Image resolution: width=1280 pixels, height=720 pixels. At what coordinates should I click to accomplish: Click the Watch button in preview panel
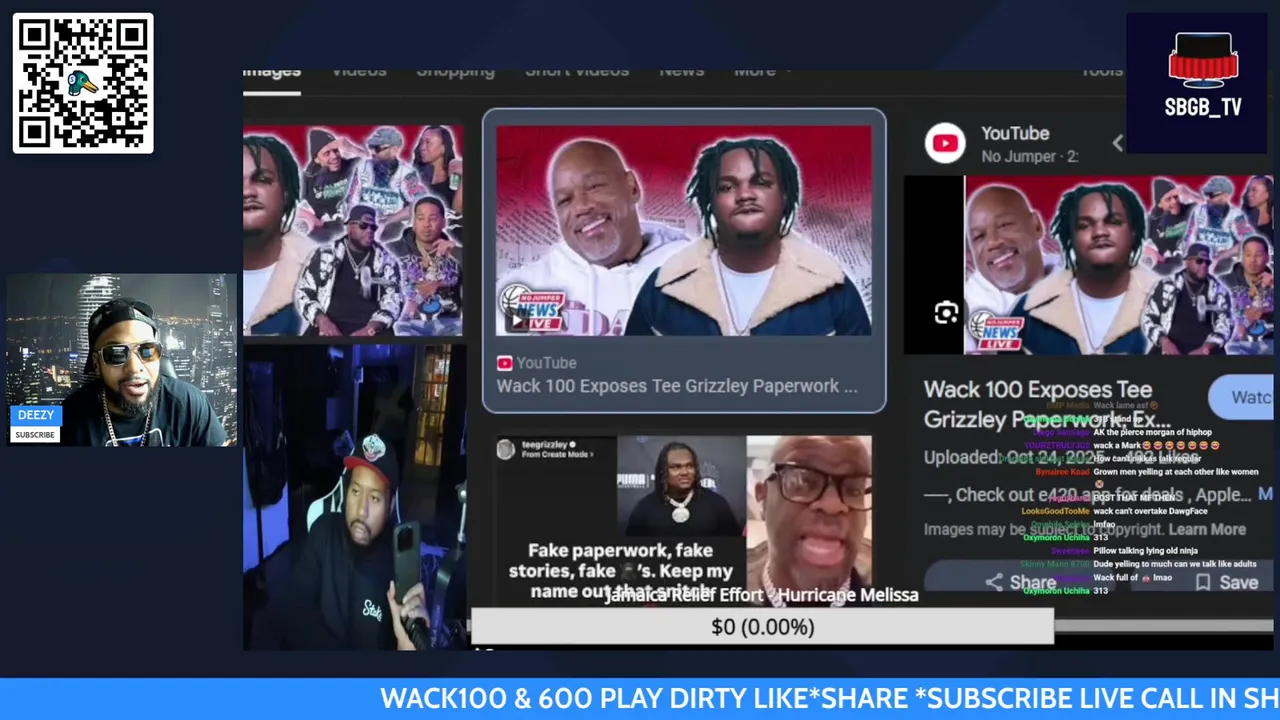click(1241, 397)
